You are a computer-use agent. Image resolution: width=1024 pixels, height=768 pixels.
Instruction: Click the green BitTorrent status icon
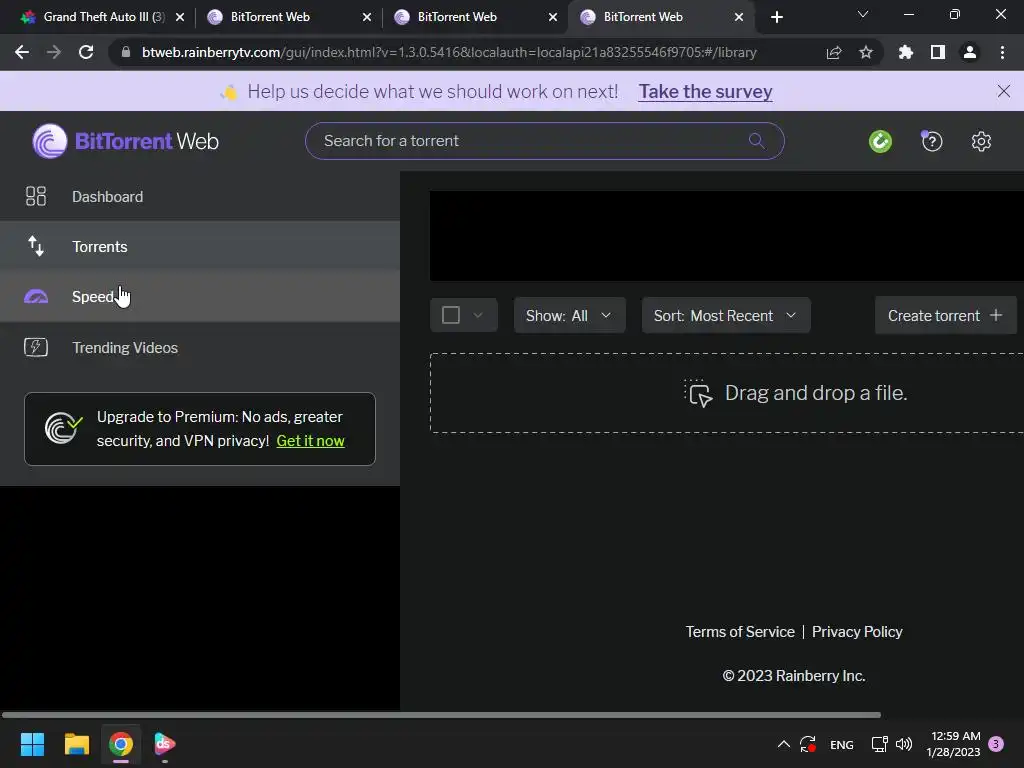click(x=880, y=141)
